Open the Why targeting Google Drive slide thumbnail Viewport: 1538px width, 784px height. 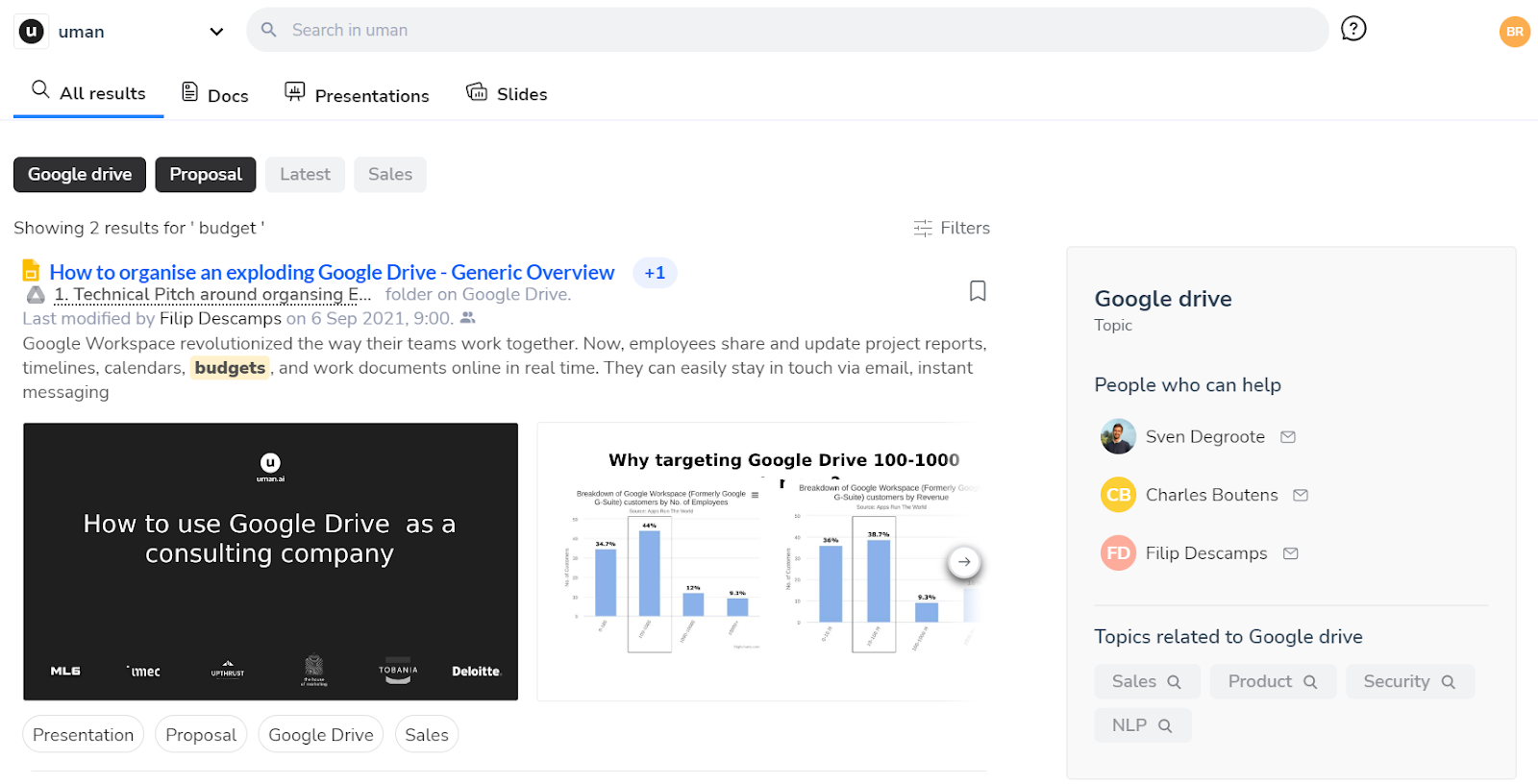759,561
